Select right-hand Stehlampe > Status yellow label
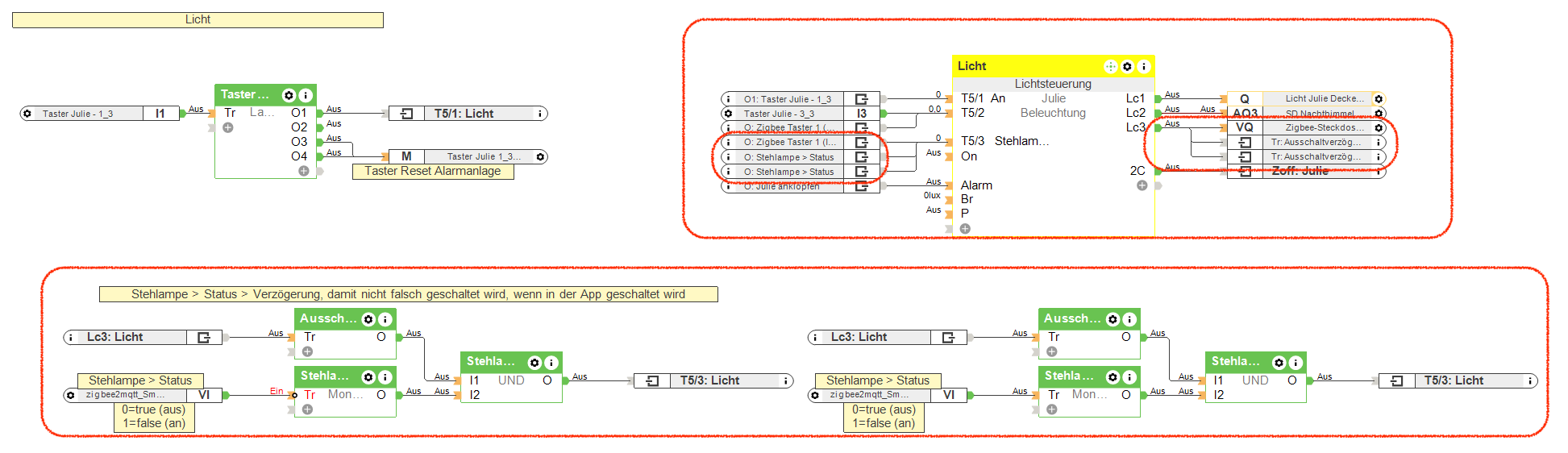Image resolution: width=1568 pixels, height=453 pixels. (878, 380)
